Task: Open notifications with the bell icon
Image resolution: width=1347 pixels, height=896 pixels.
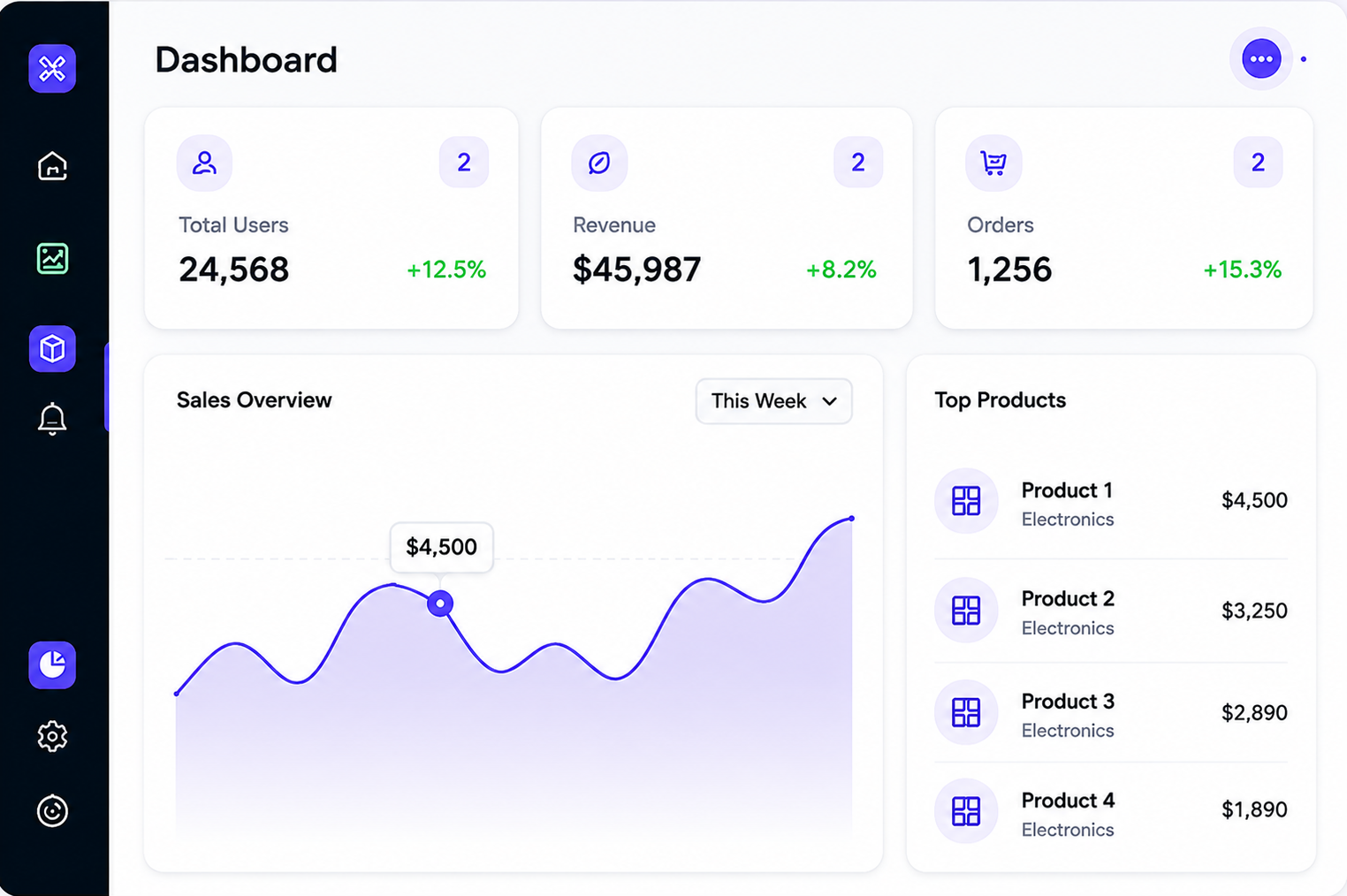Action: coord(52,419)
